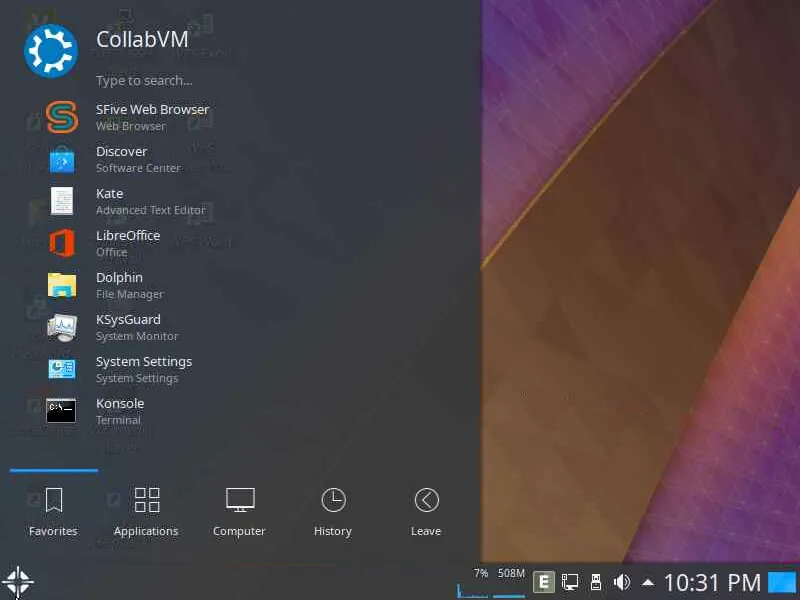
Task: Open the Leave tab
Action: pyautogui.click(x=426, y=512)
